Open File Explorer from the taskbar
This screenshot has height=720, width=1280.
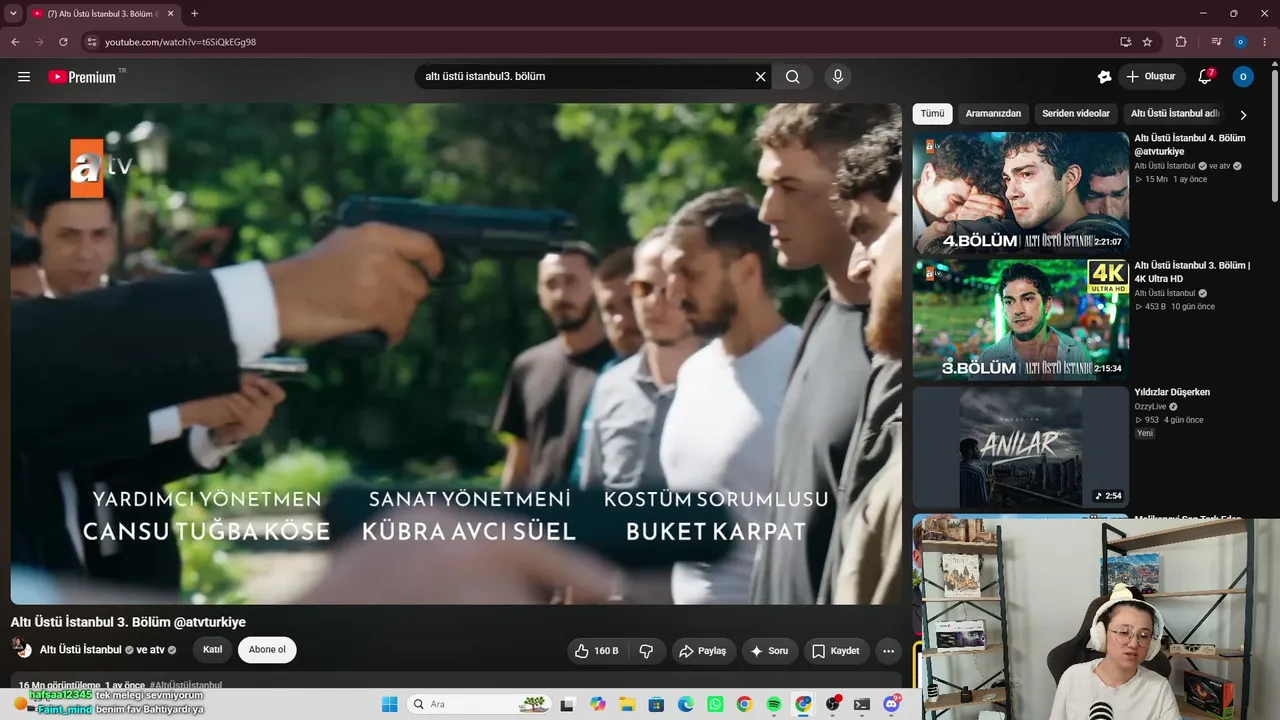coord(627,704)
